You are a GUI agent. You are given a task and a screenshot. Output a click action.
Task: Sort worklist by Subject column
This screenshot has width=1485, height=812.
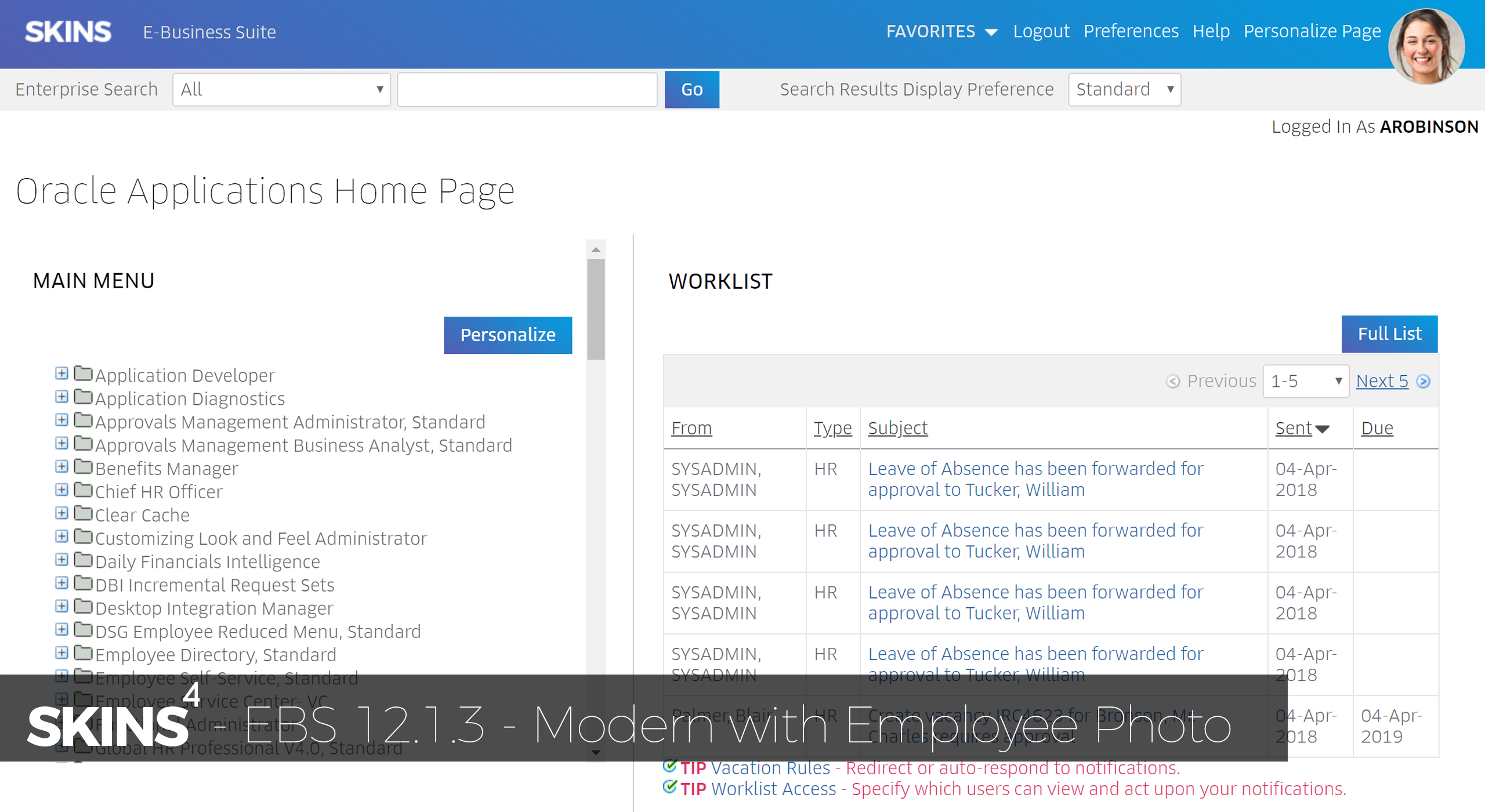click(x=897, y=428)
